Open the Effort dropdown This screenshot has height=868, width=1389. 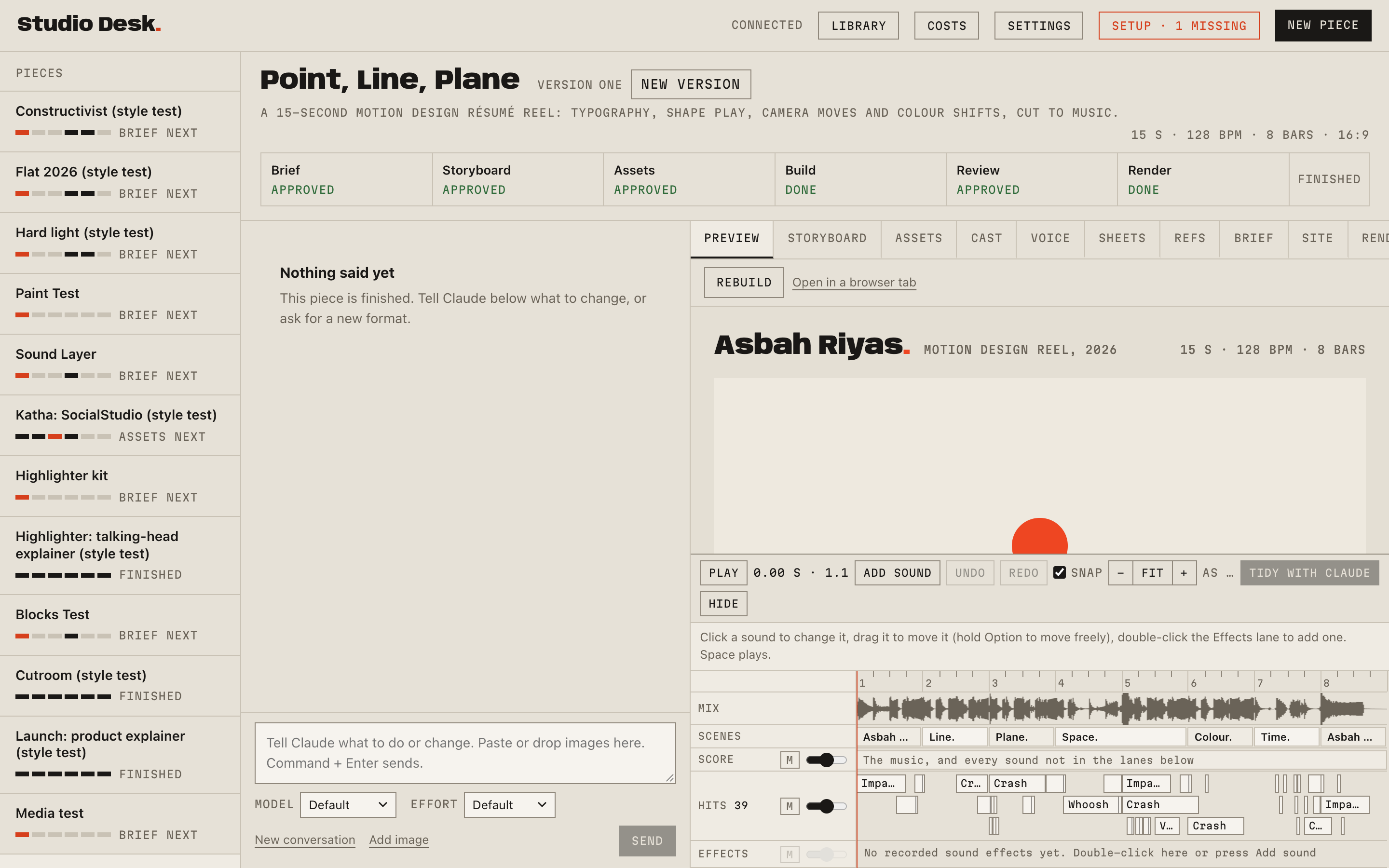click(x=509, y=805)
